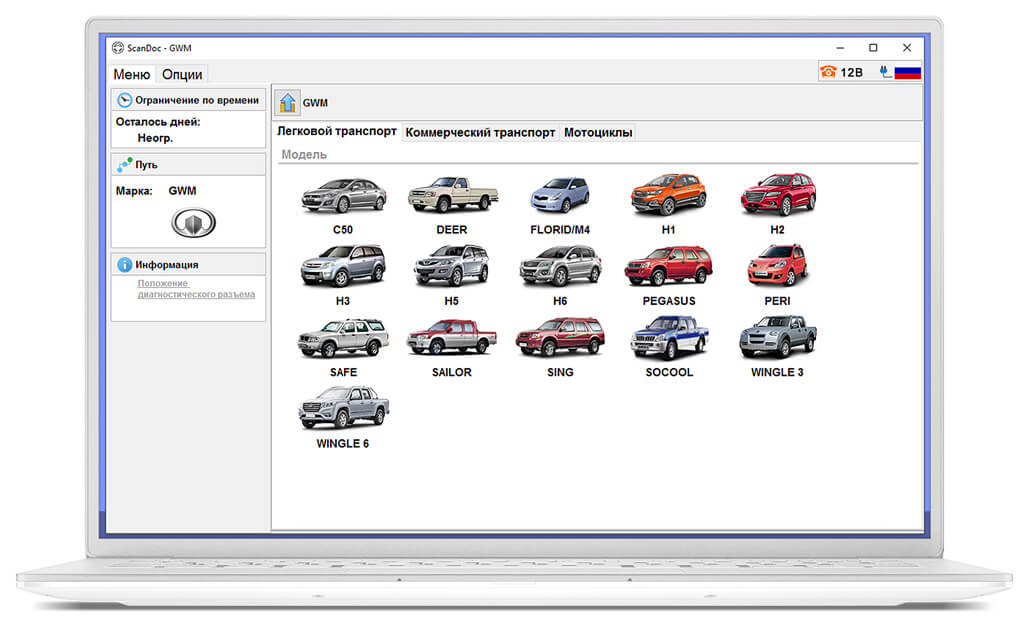Click the time limit clock icon

point(124,100)
